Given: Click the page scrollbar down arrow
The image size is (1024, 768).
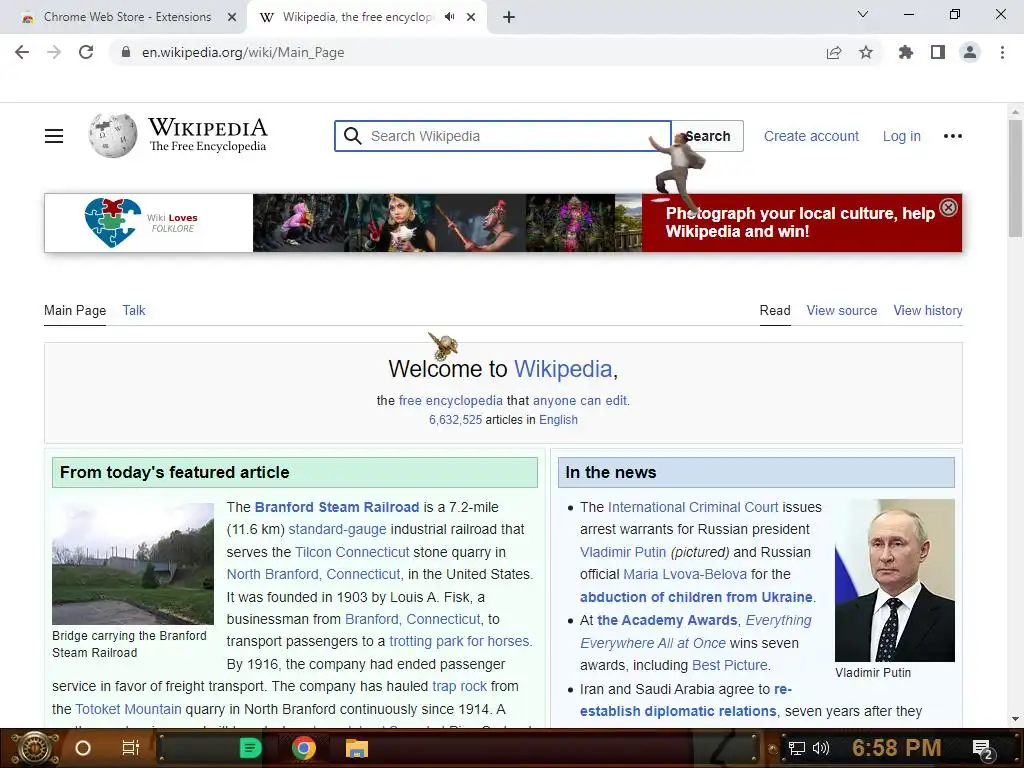Looking at the screenshot, I should coord(1016,719).
